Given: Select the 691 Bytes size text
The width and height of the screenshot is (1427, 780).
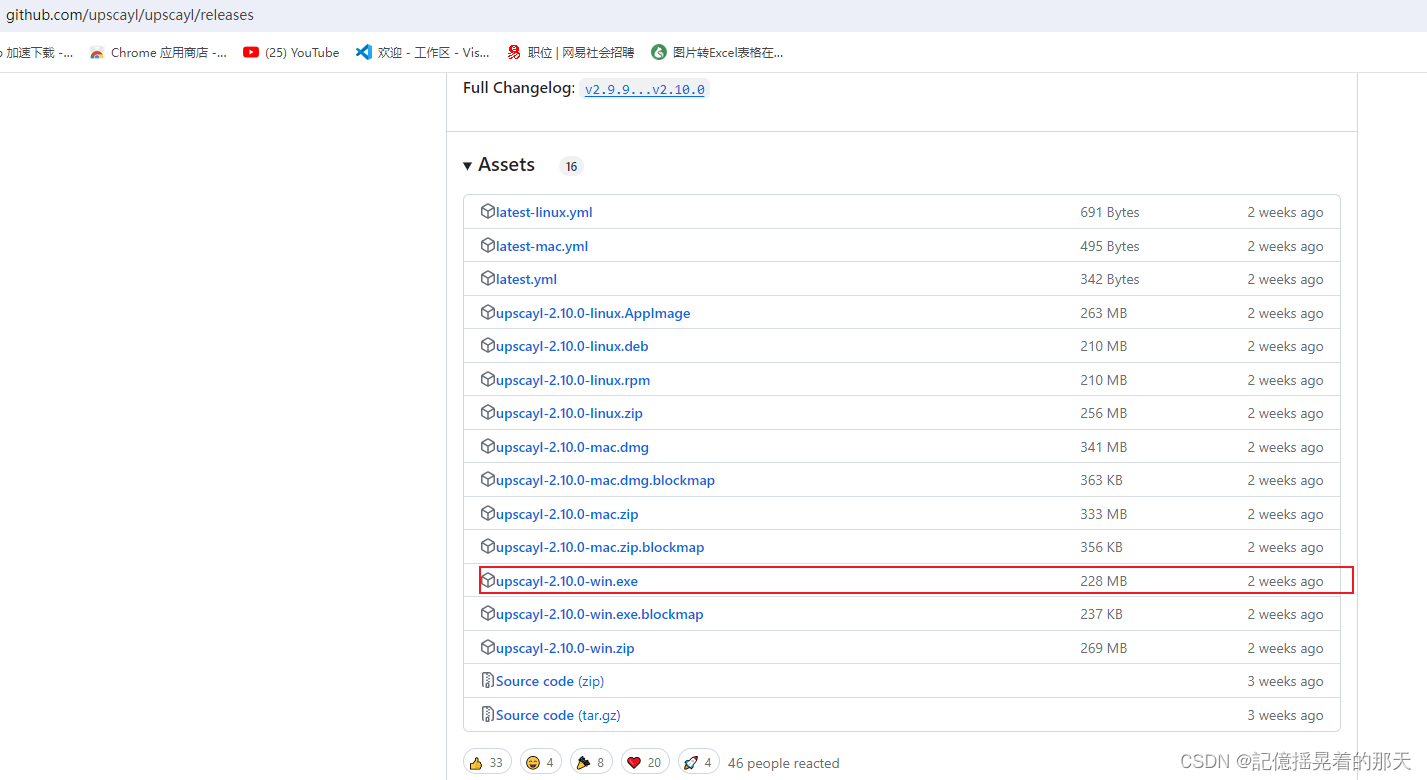Looking at the screenshot, I should point(1110,212).
